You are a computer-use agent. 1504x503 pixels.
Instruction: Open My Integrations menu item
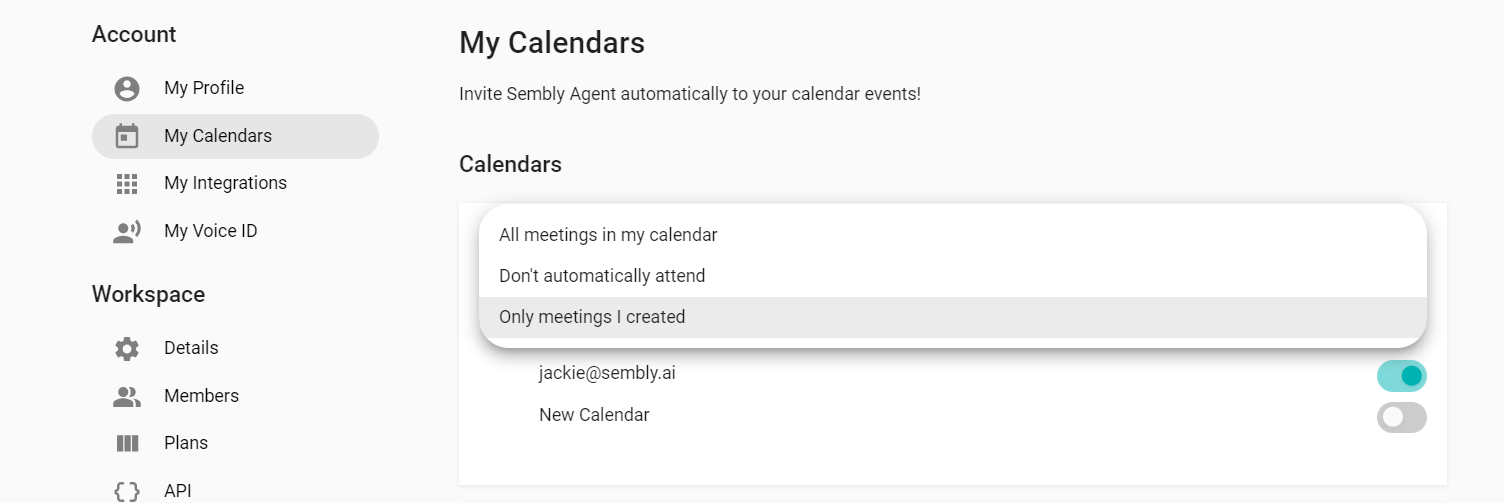(x=225, y=183)
